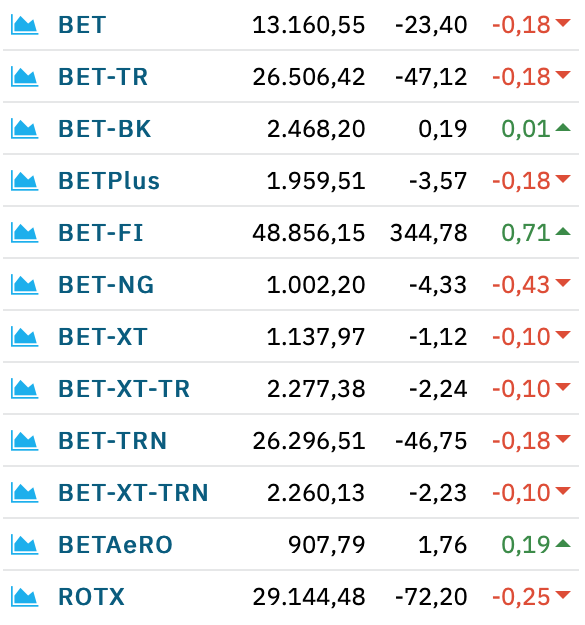Open the chart icon for ROTX
Image resolution: width=585 pixels, height=625 pixels.
[x=24, y=597]
